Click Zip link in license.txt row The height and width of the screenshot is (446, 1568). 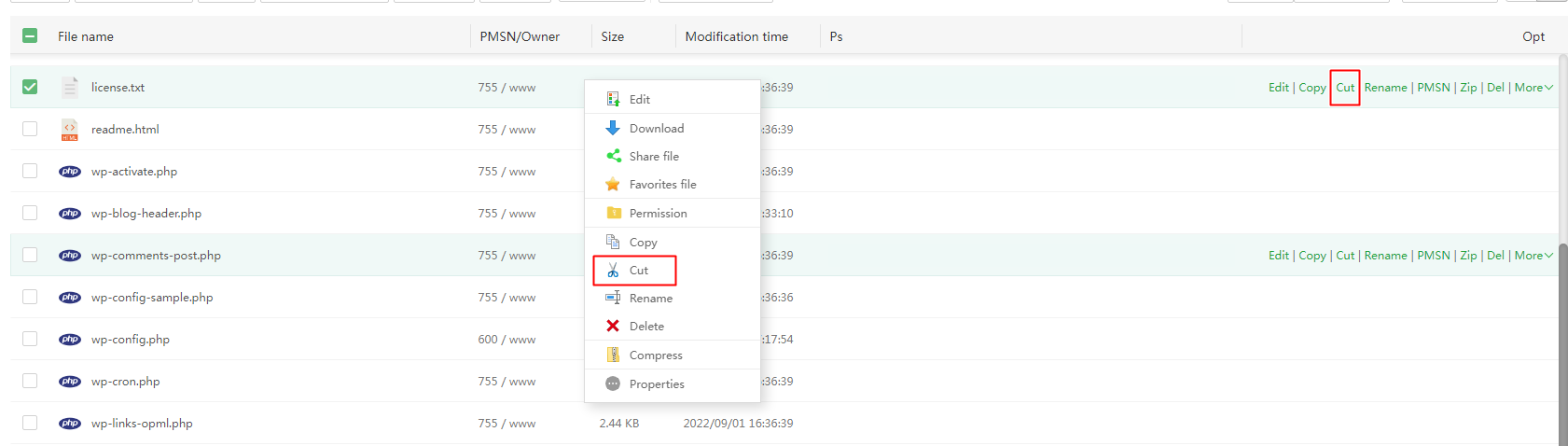pyautogui.click(x=1468, y=87)
